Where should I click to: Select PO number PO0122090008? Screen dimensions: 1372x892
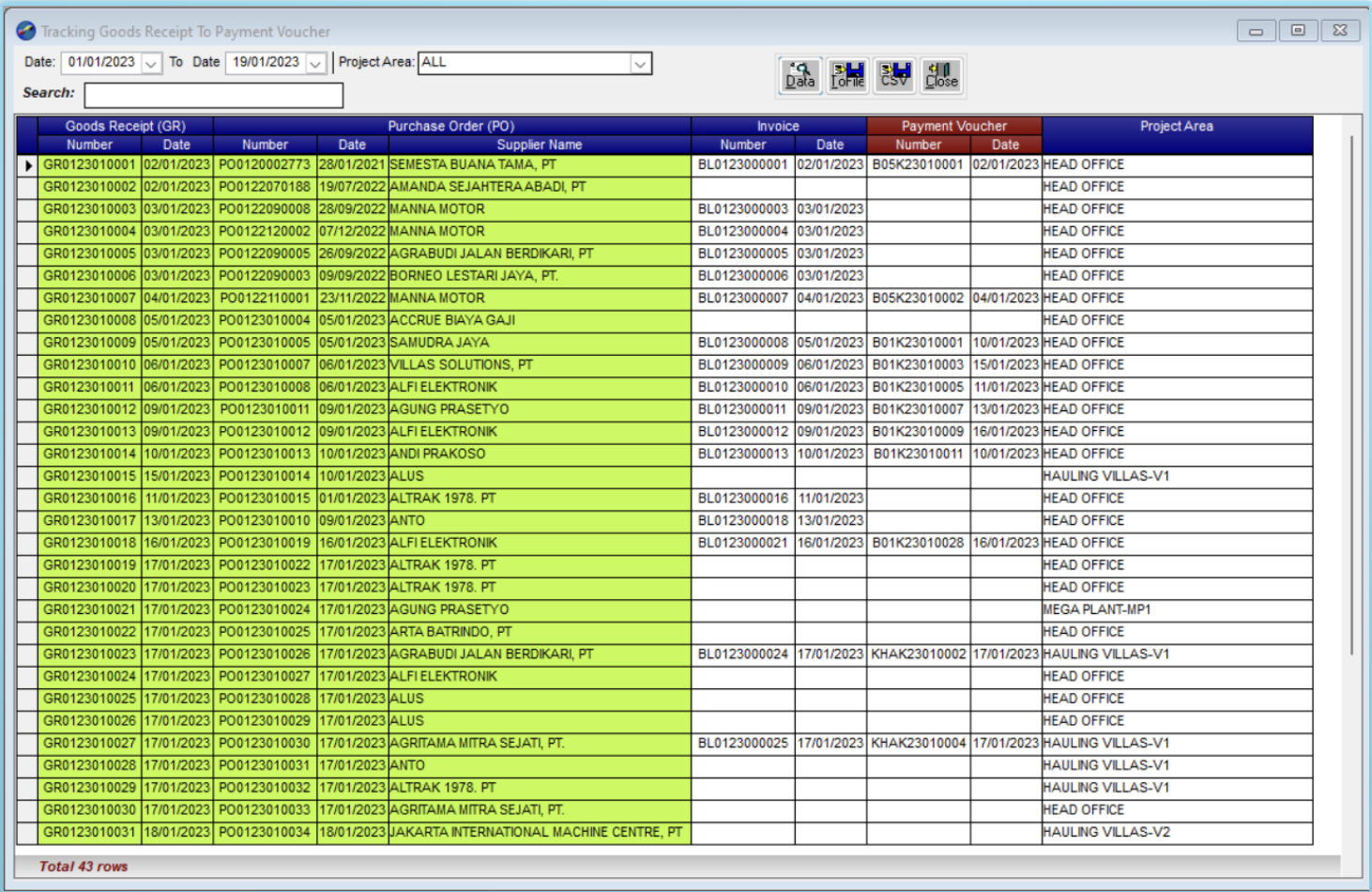pyautogui.click(x=265, y=209)
